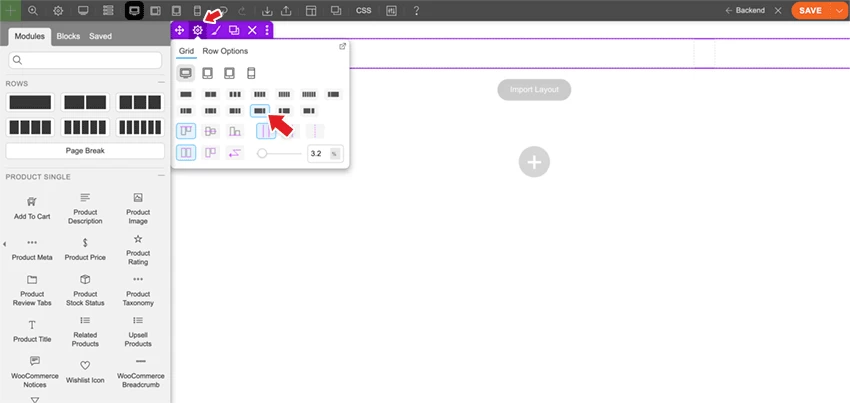Select the Add To Cart module
Viewport: 850px width, 403px height.
tap(32, 208)
